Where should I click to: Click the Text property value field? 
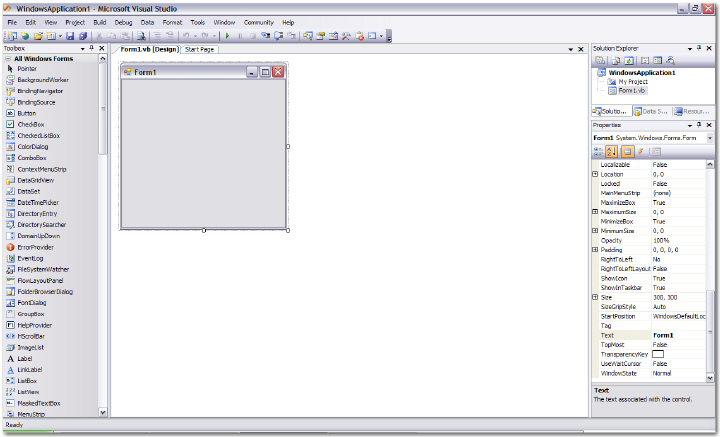tap(678, 335)
